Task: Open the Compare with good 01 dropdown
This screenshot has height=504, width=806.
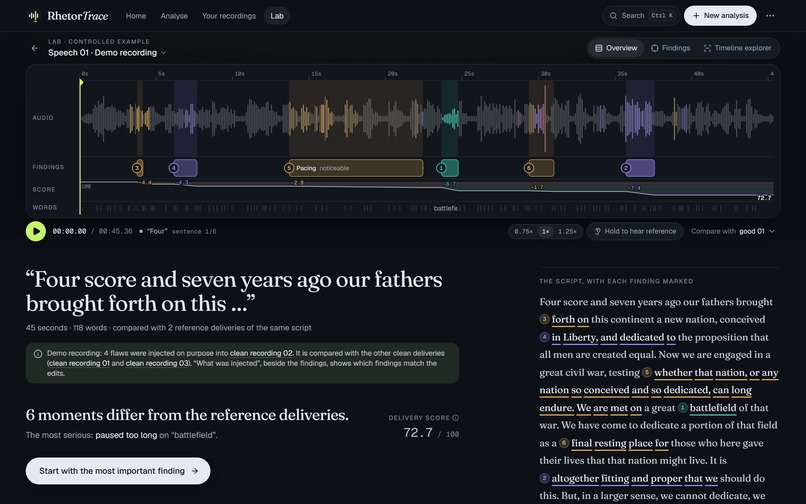Action: [x=732, y=231]
